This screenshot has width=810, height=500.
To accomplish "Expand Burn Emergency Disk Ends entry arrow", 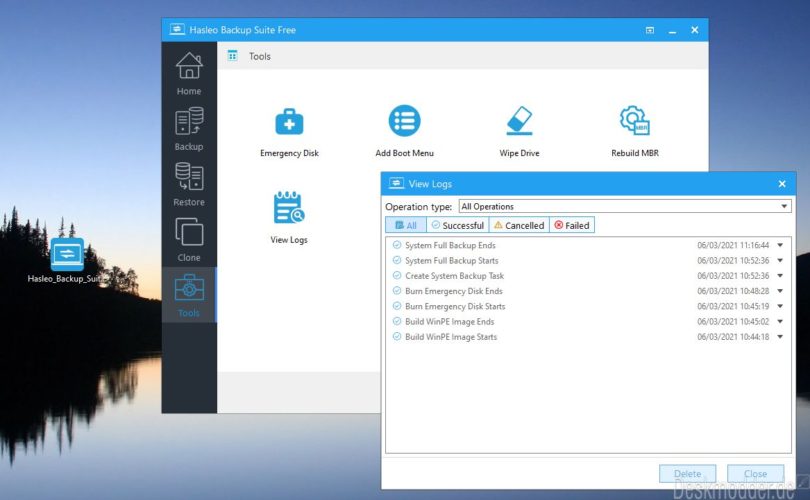I will (x=780, y=291).
